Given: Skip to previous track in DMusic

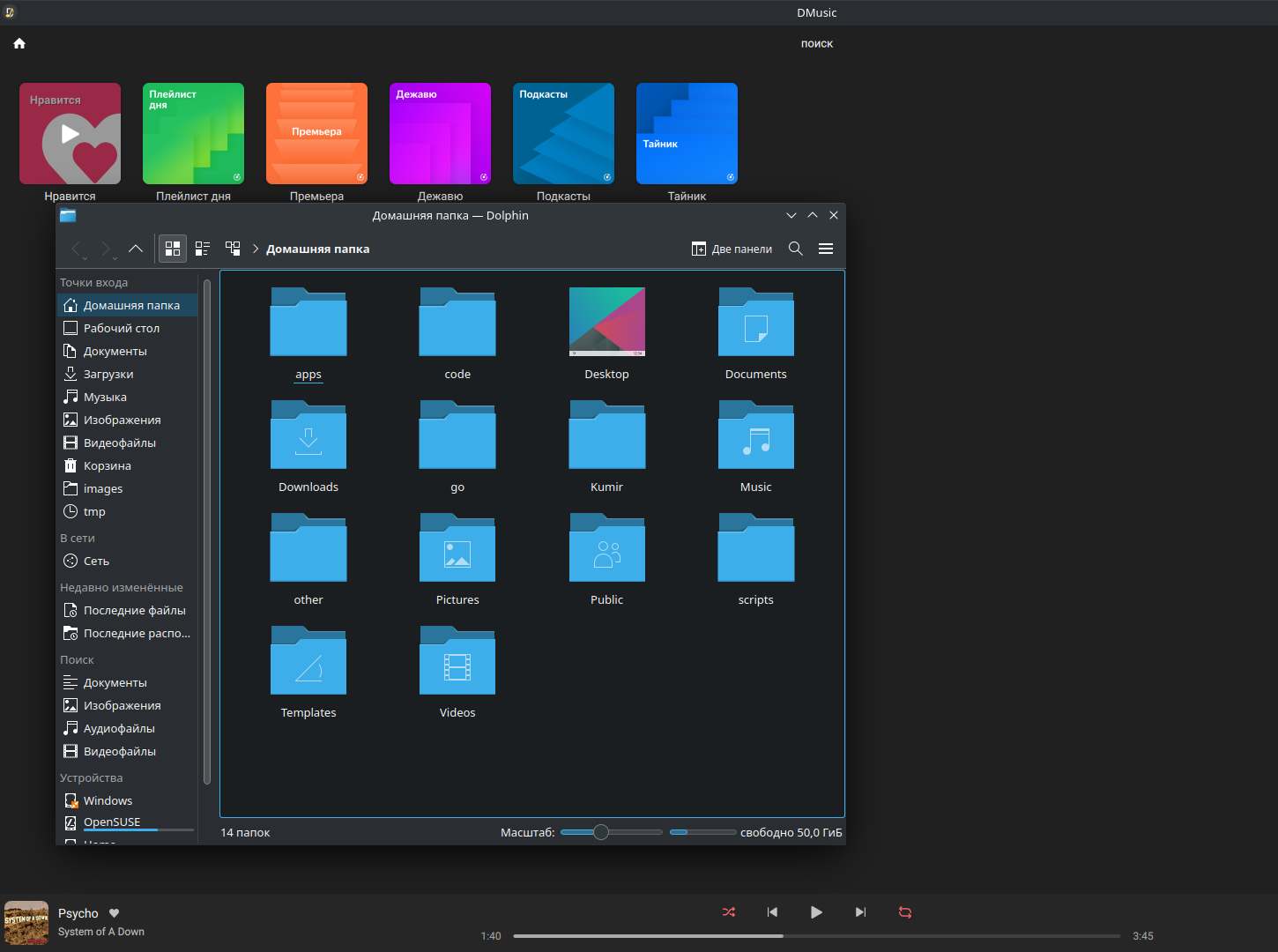Looking at the screenshot, I should pos(773,912).
